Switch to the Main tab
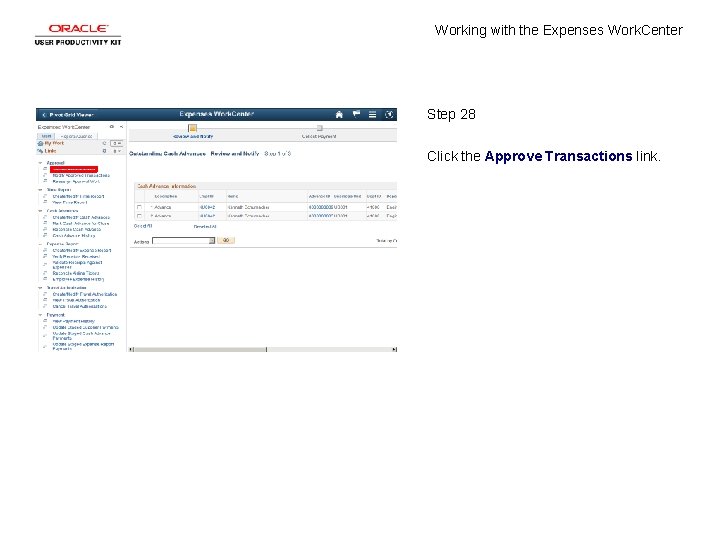The image size is (720, 540). [46, 136]
